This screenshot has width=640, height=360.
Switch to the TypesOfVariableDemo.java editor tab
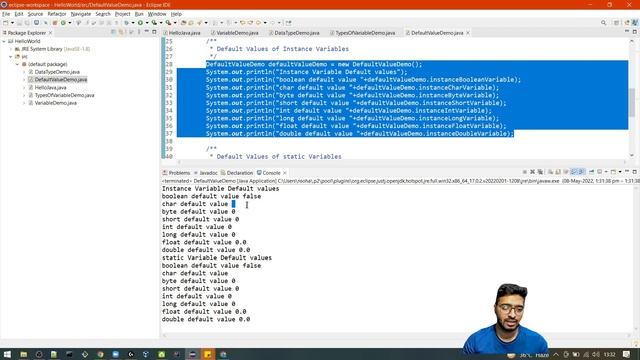364,33
